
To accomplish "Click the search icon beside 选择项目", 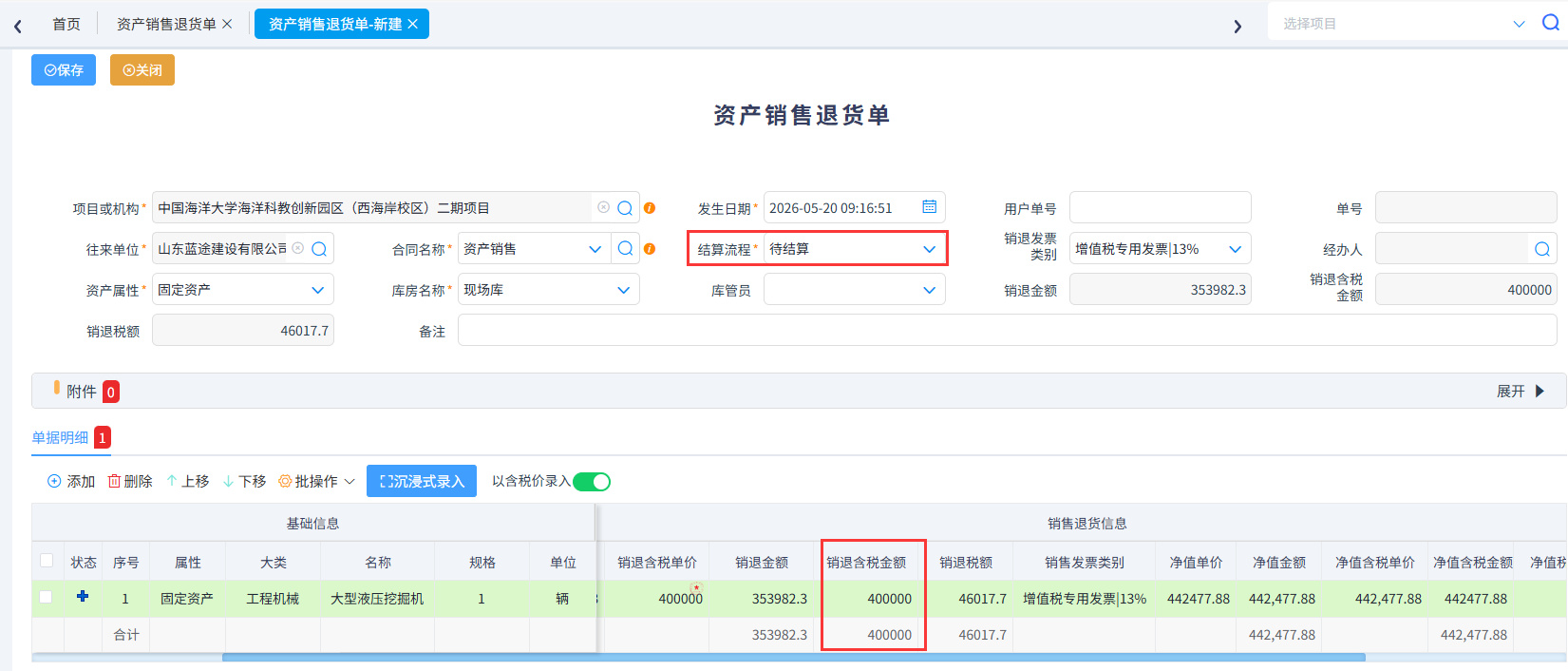I will click(1551, 23).
